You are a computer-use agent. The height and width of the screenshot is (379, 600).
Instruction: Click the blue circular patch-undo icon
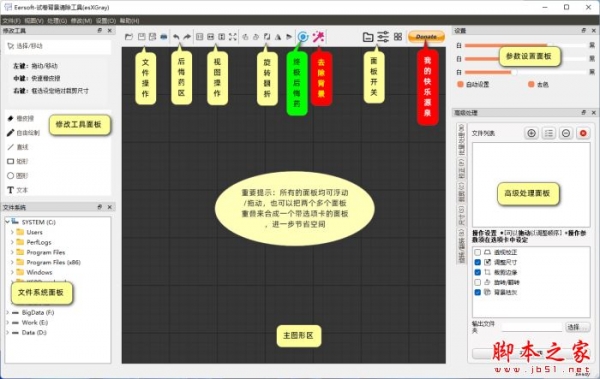coord(303,37)
